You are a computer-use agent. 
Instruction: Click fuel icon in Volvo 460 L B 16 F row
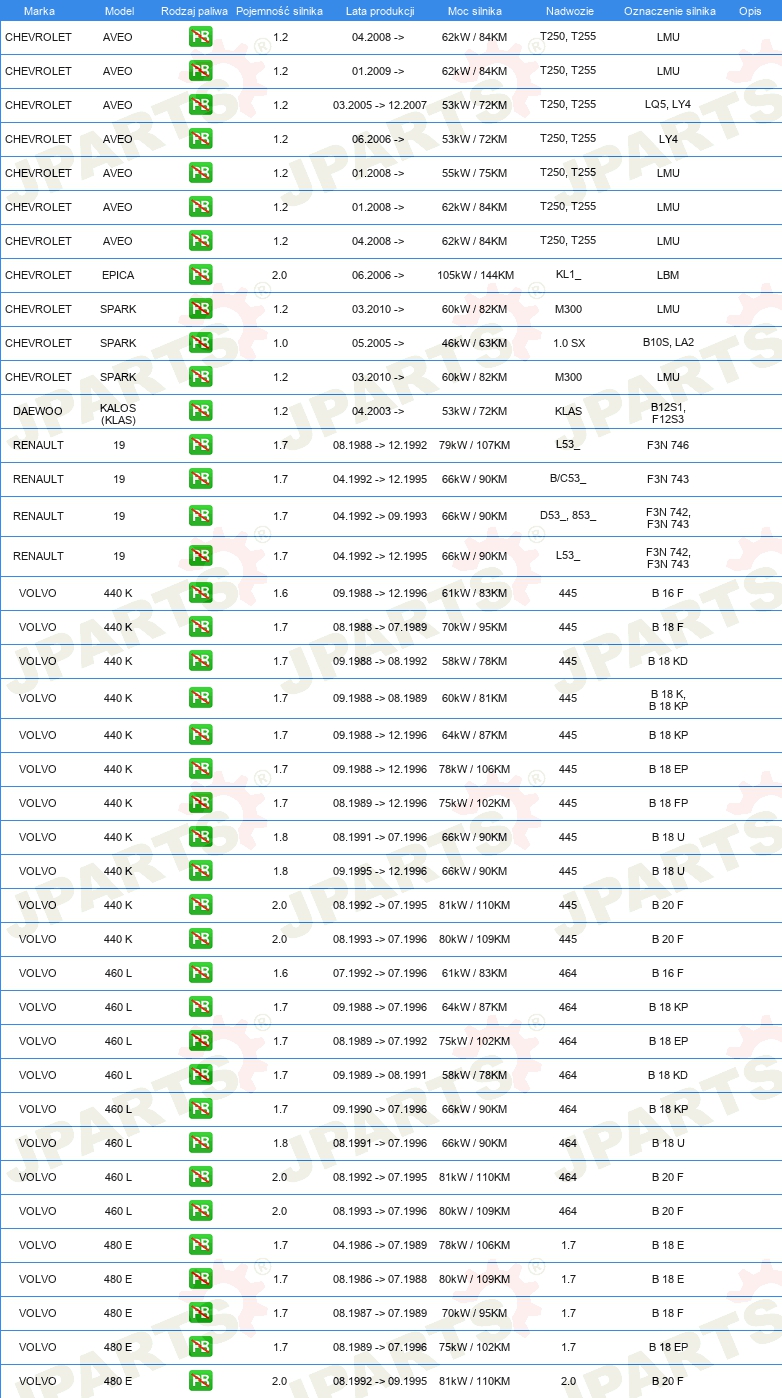(200, 973)
